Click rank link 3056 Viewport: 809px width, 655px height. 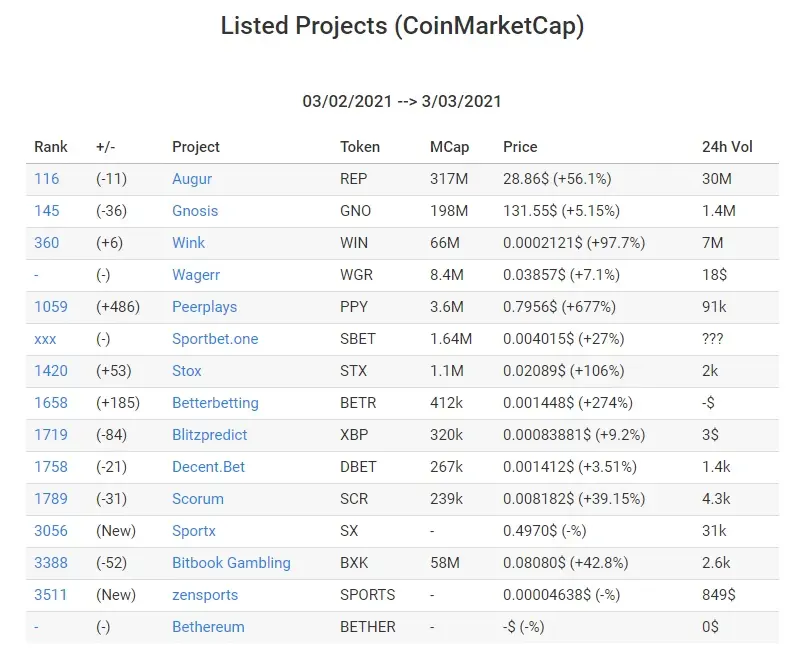[x=51, y=531]
